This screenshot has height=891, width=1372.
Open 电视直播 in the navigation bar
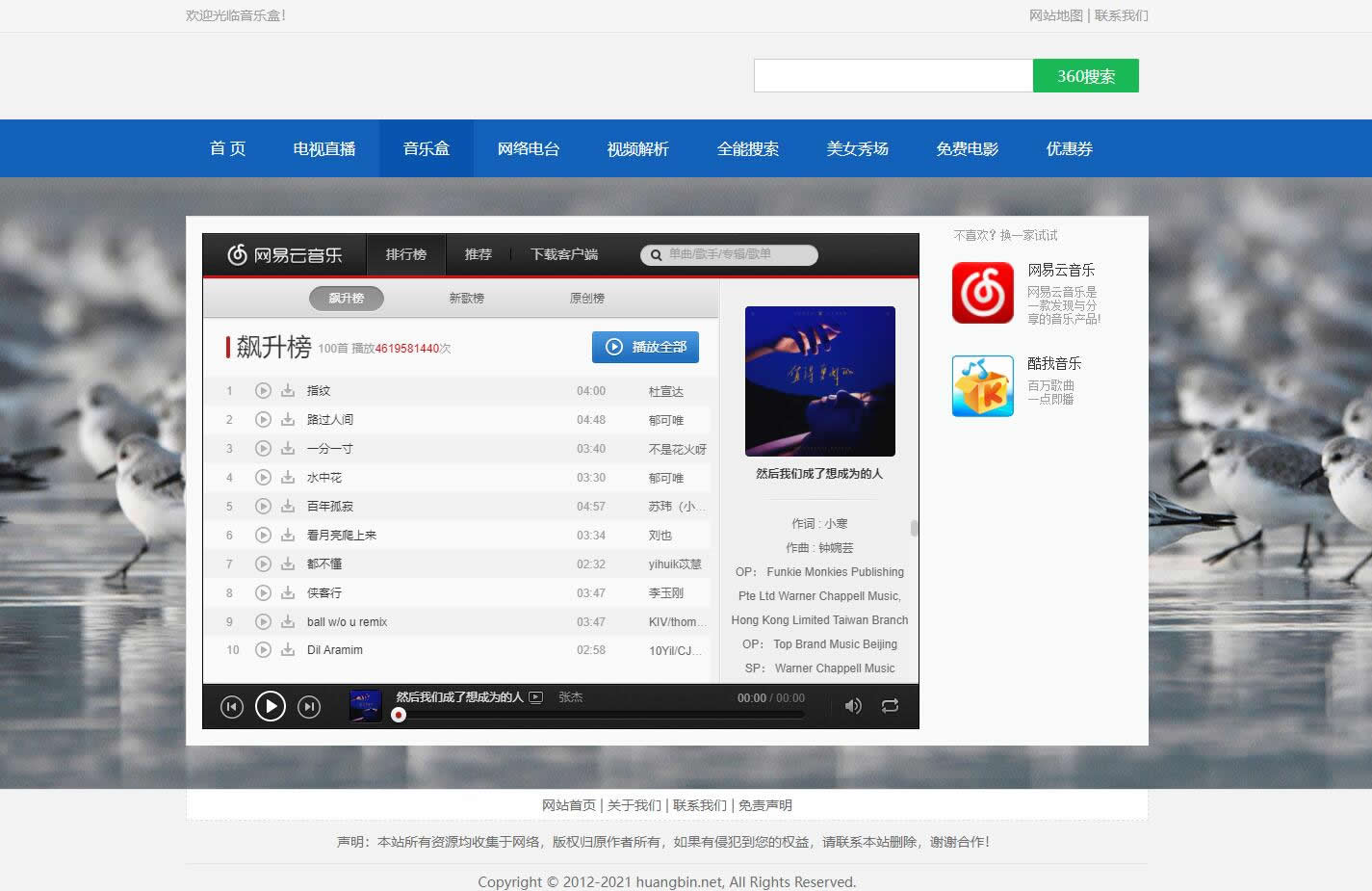324,149
